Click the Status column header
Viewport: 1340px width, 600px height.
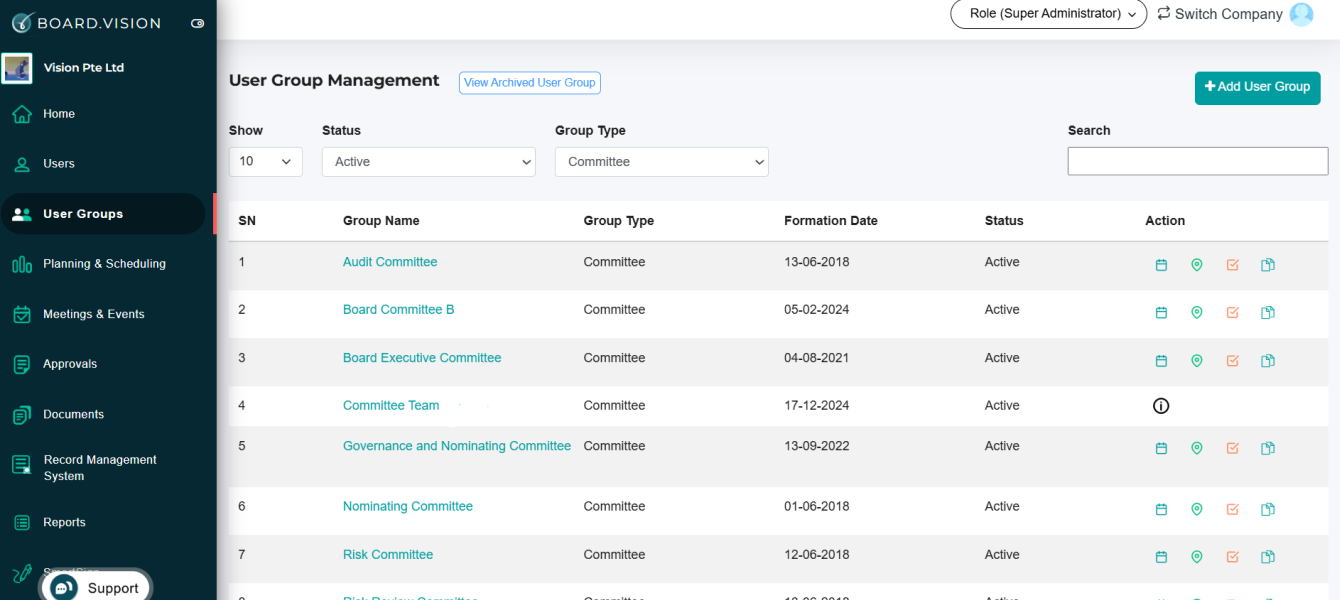pyautogui.click(x=1004, y=221)
